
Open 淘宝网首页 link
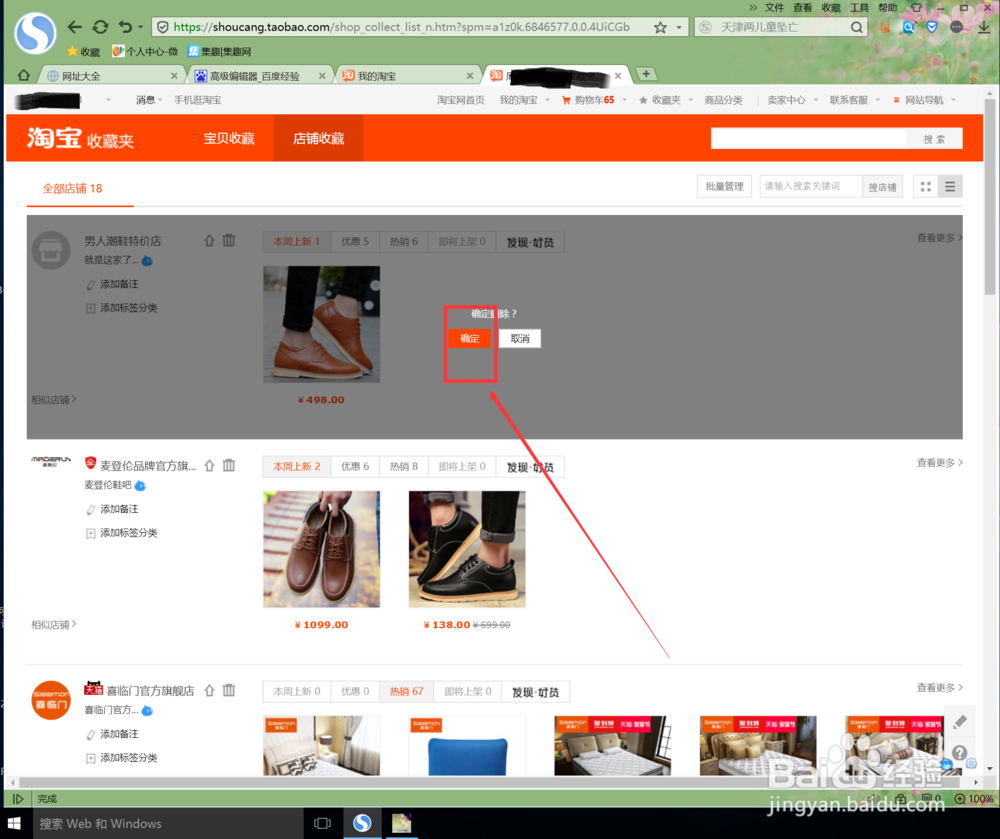click(x=460, y=100)
